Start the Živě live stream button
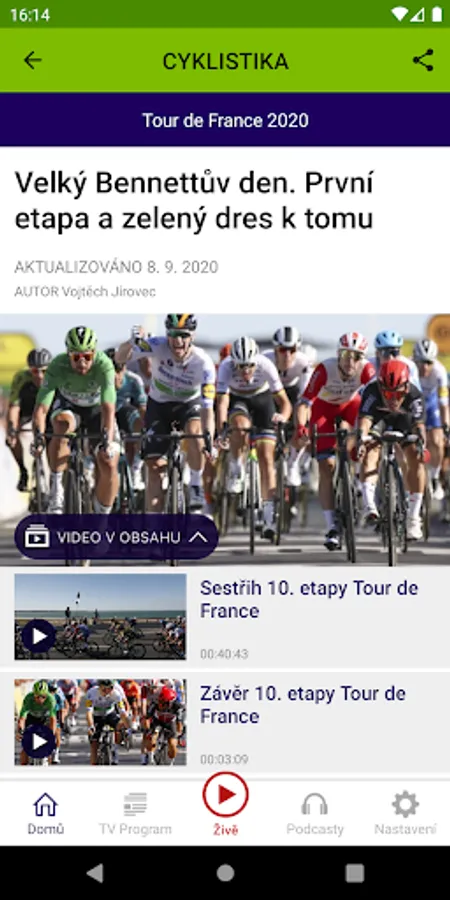Image resolution: width=450 pixels, height=900 pixels. click(x=226, y=795)
